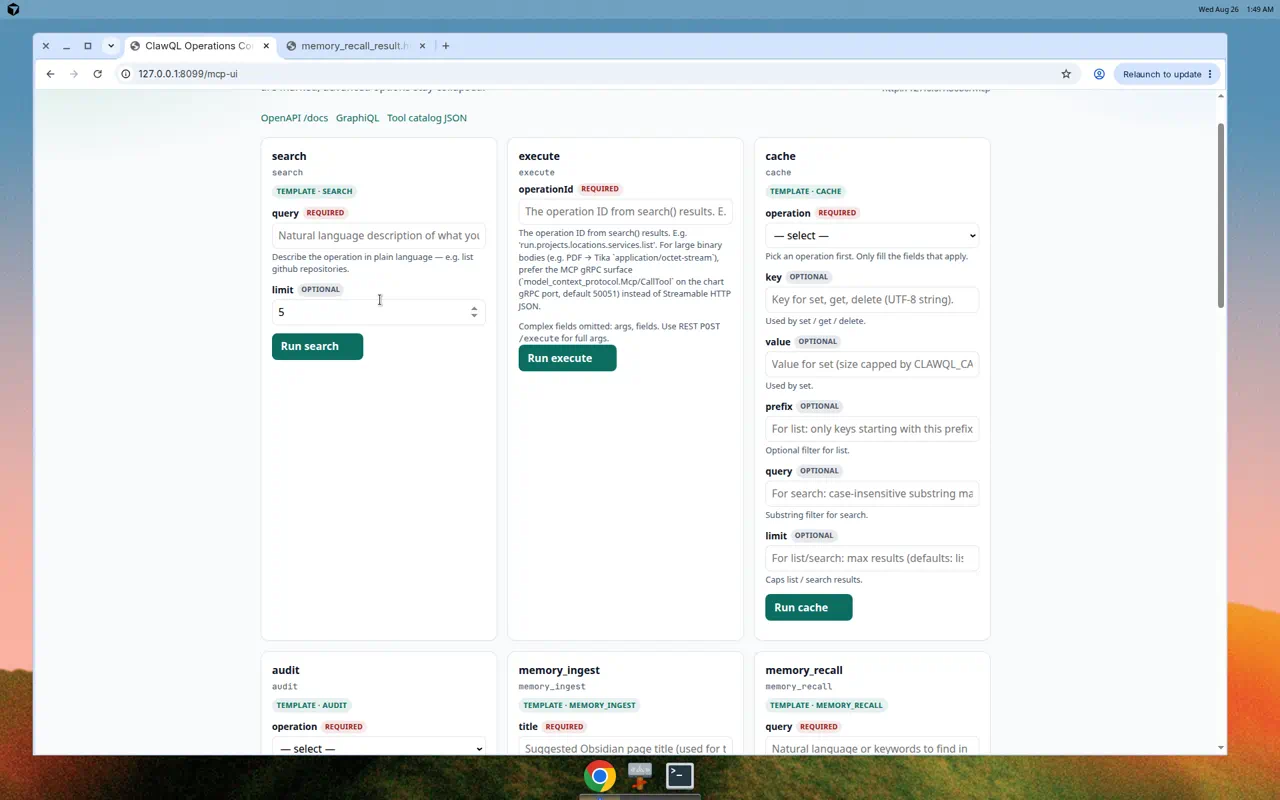The image size is (1280, 800).
Task: Click the Run execute button
Action: pyautogui.click(x=567, y=358)
